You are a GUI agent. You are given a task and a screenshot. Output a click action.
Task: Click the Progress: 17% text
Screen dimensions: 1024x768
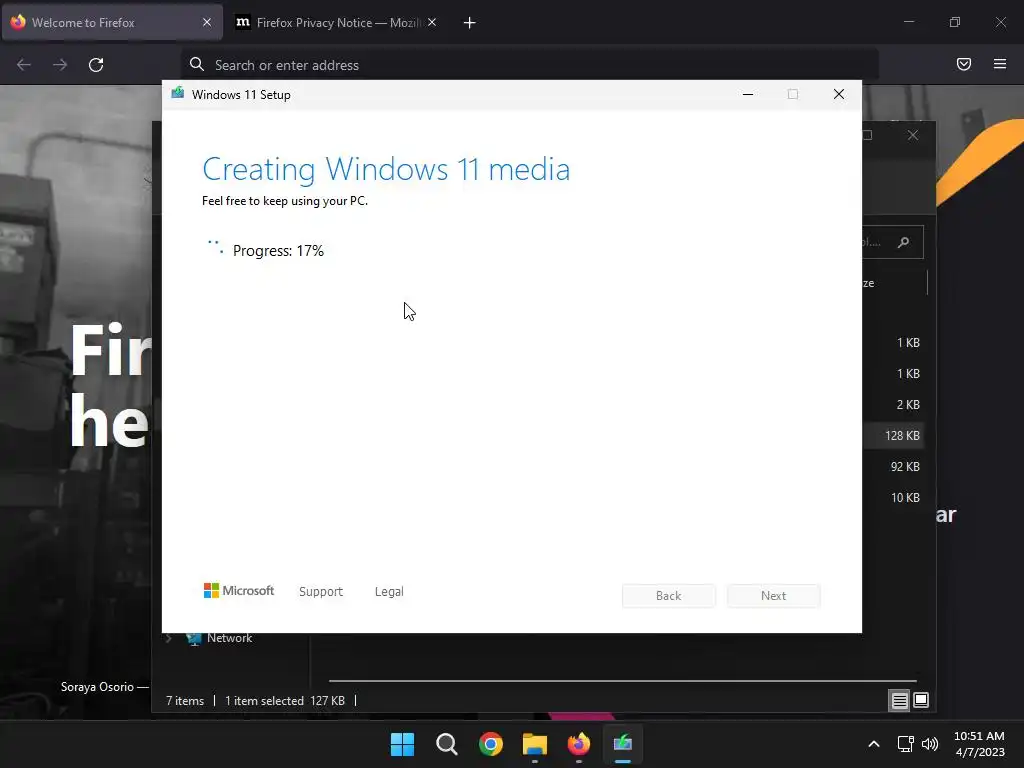(x=278, y=251)
